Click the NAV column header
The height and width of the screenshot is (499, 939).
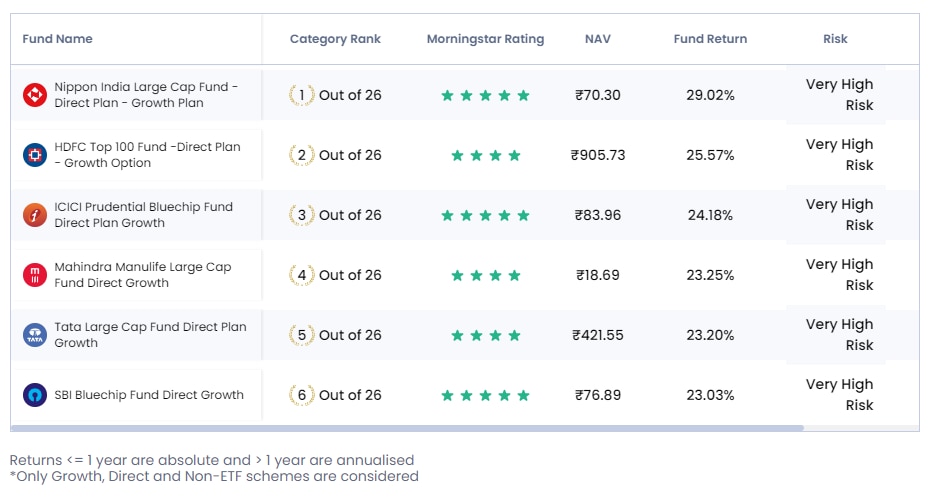(x=598, y=39)
